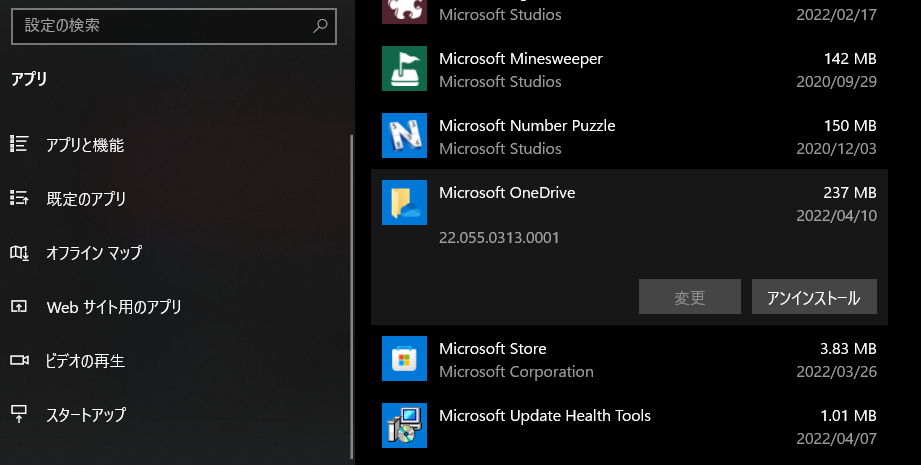Click the Microsoft OneDrive title text

click(507, 193)
